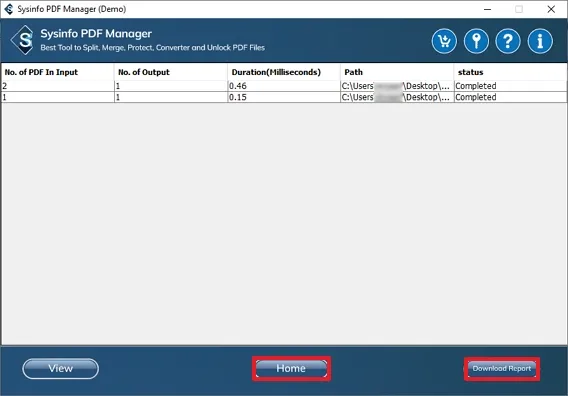Click the Path cell in the 0.46 row
The width and height of the screenshot is (568, 396).
pyautogui.click(x=397, y=86)
